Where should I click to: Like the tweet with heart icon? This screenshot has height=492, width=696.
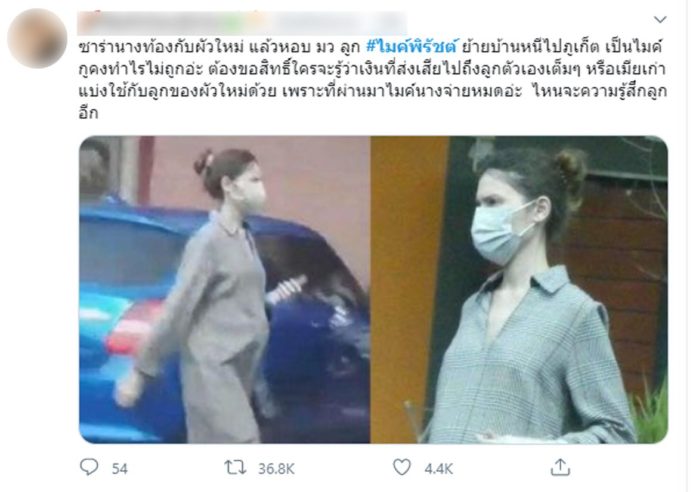[402, 467]
